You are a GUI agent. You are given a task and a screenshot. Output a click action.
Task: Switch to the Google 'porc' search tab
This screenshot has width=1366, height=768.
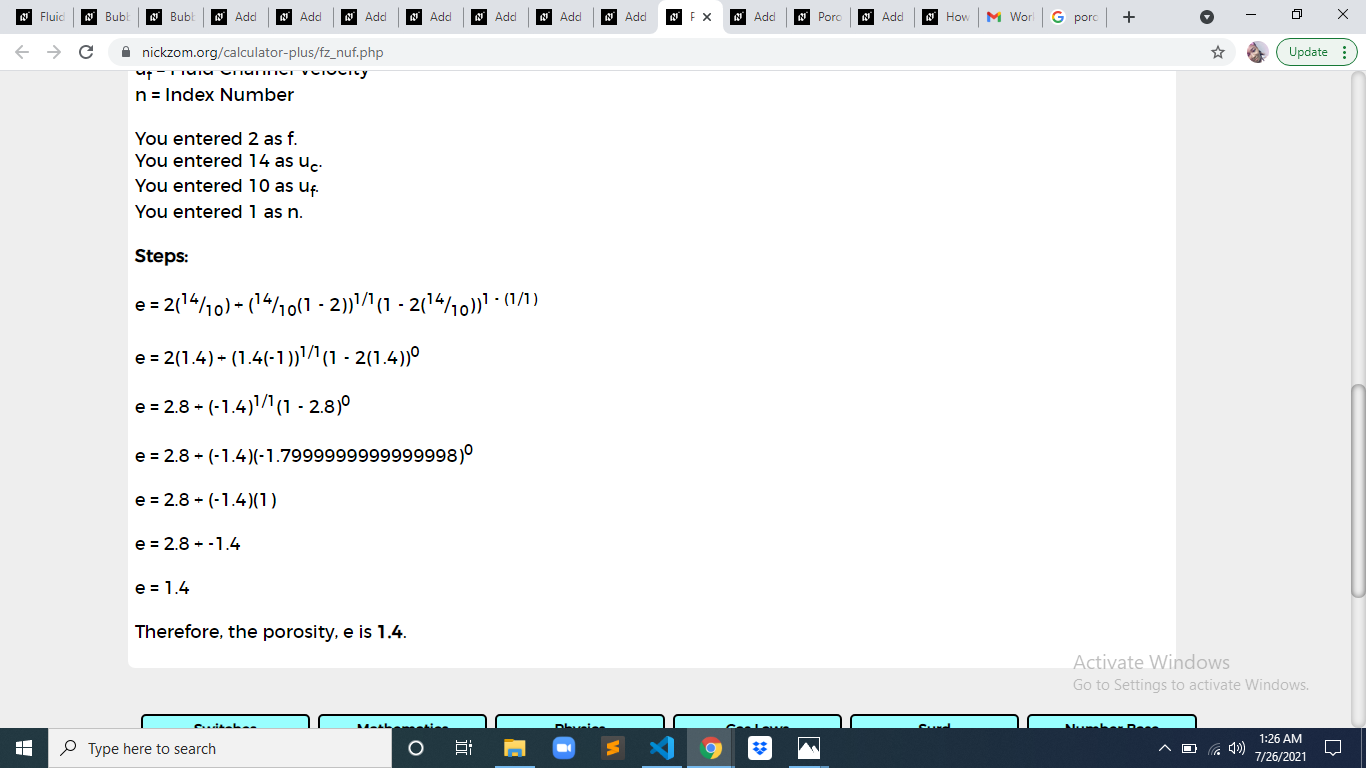point(1075,17)
